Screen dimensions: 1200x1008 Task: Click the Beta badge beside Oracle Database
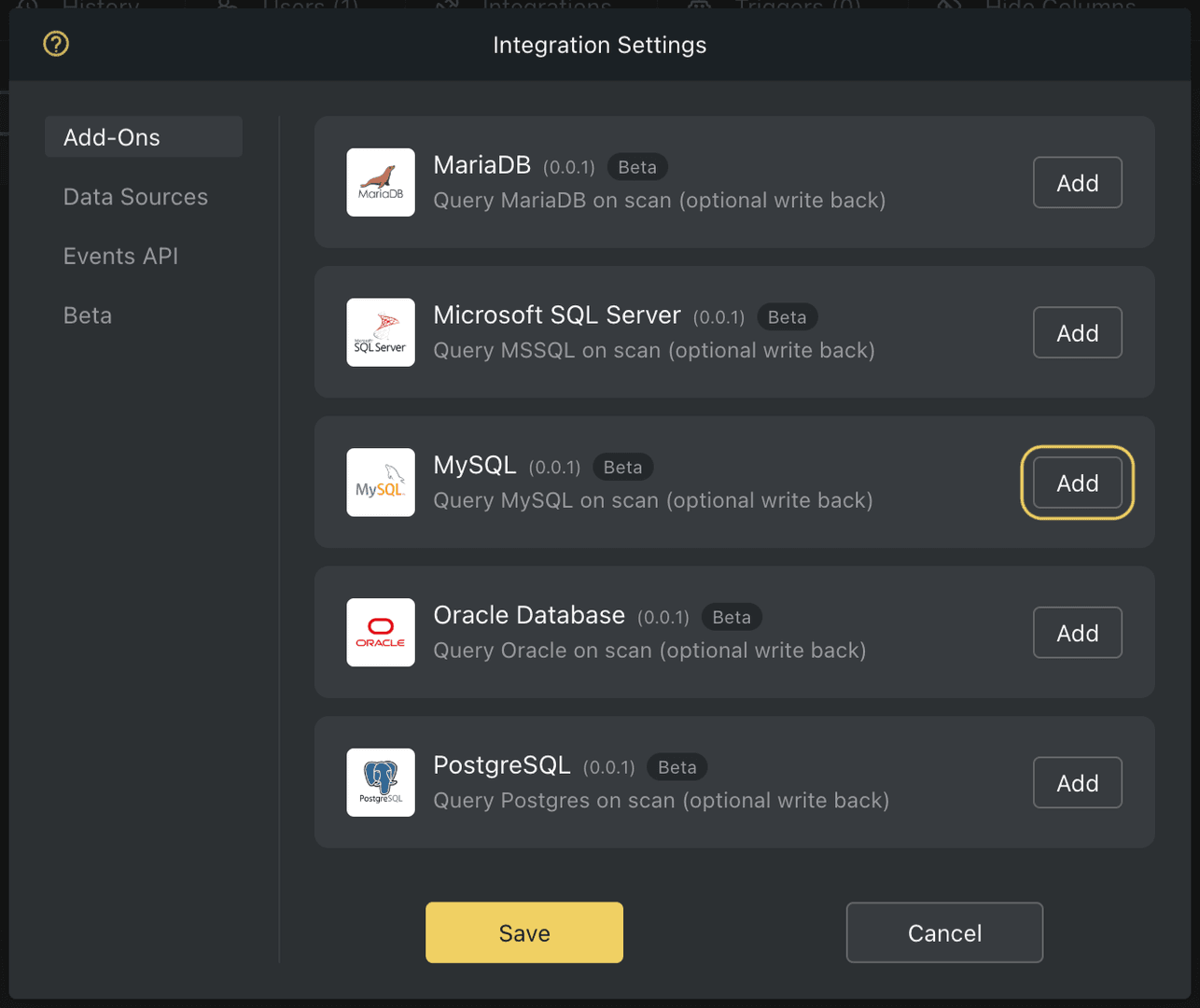point(732,617)
